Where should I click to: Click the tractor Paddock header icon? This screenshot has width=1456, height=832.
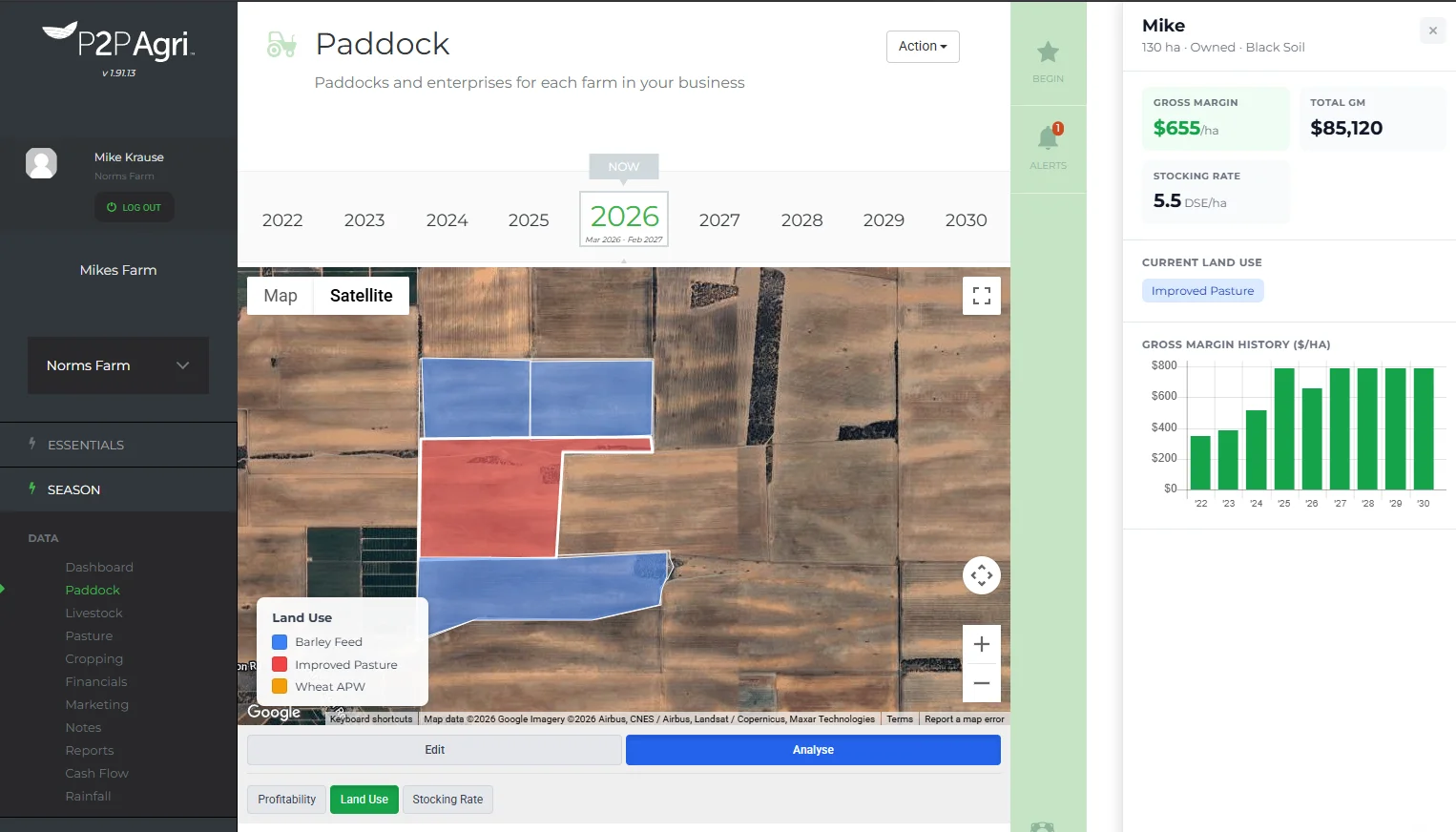281,44
